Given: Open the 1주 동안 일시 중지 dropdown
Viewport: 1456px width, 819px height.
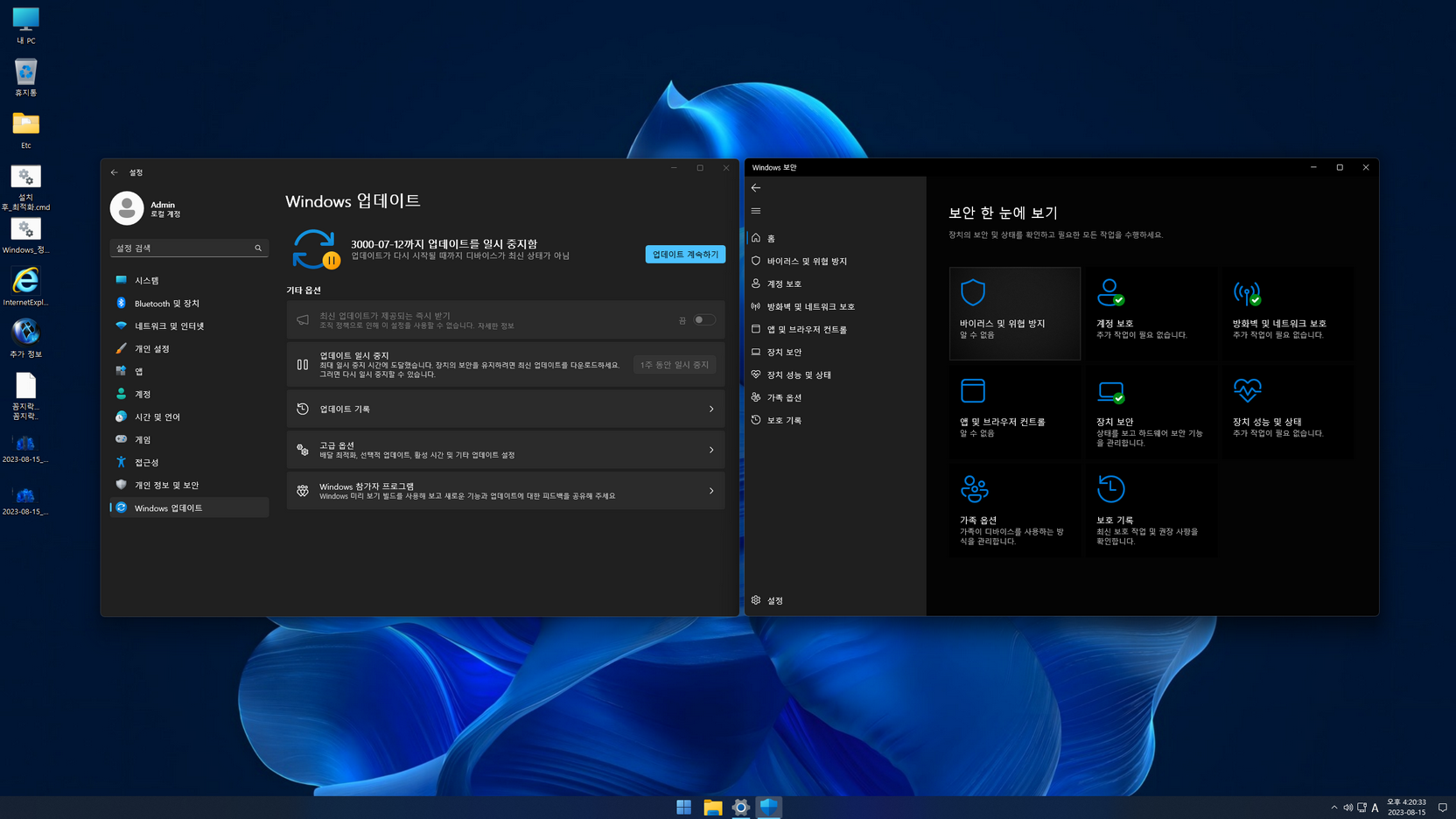Looking at the screenshot, I should click(675, 365).
